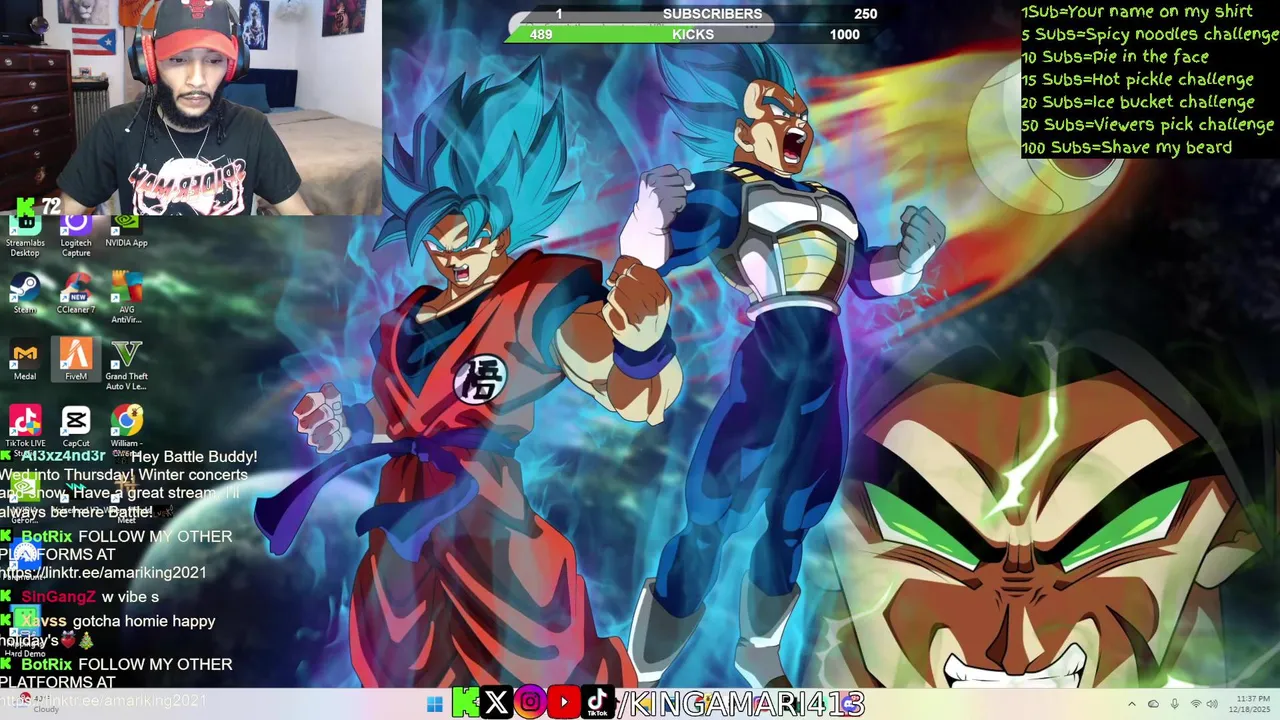Click the microphone tray icon
Screen dimensions: 1280x720
click(1174, 704)
